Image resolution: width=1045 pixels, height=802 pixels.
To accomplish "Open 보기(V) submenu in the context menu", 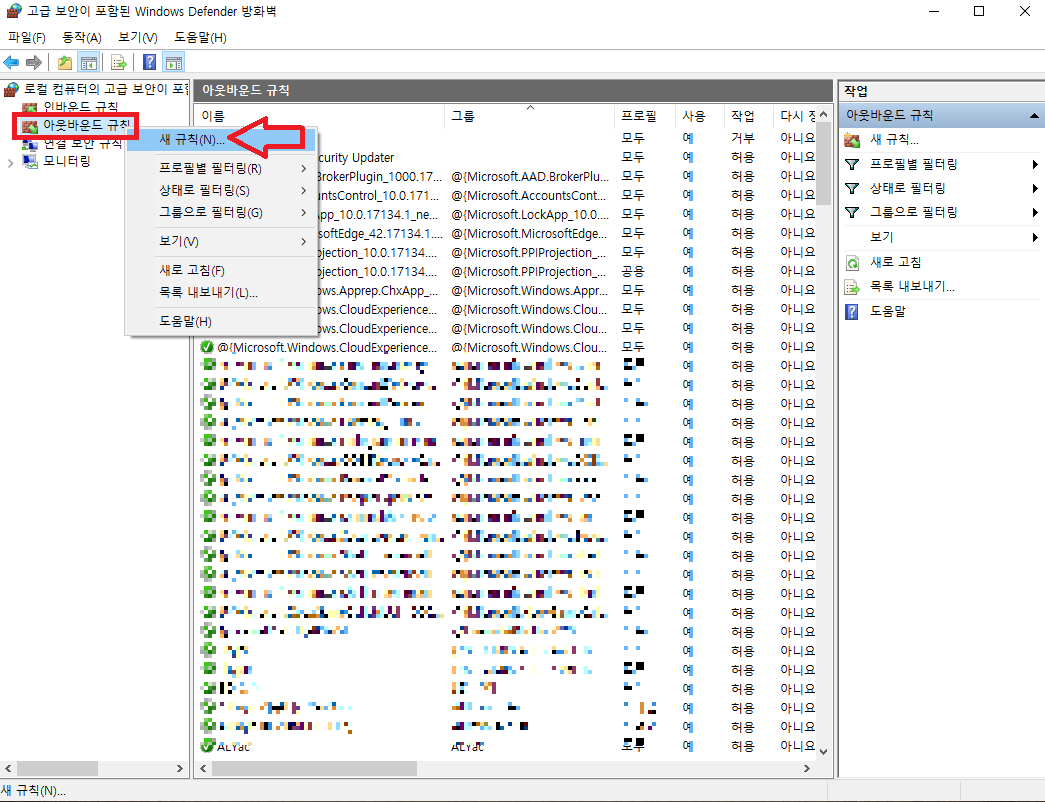I will point(221,241).
